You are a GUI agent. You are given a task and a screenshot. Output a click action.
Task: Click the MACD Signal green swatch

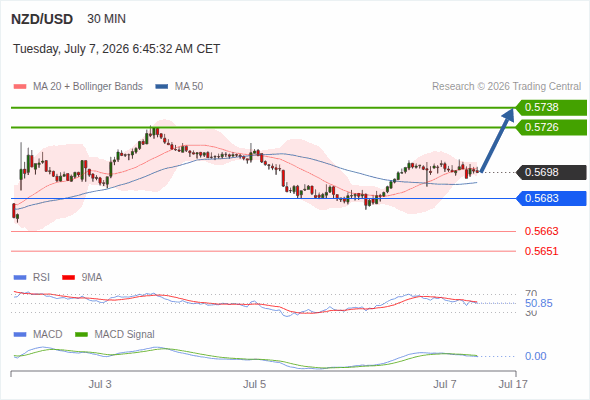click(x=82, y=335)
